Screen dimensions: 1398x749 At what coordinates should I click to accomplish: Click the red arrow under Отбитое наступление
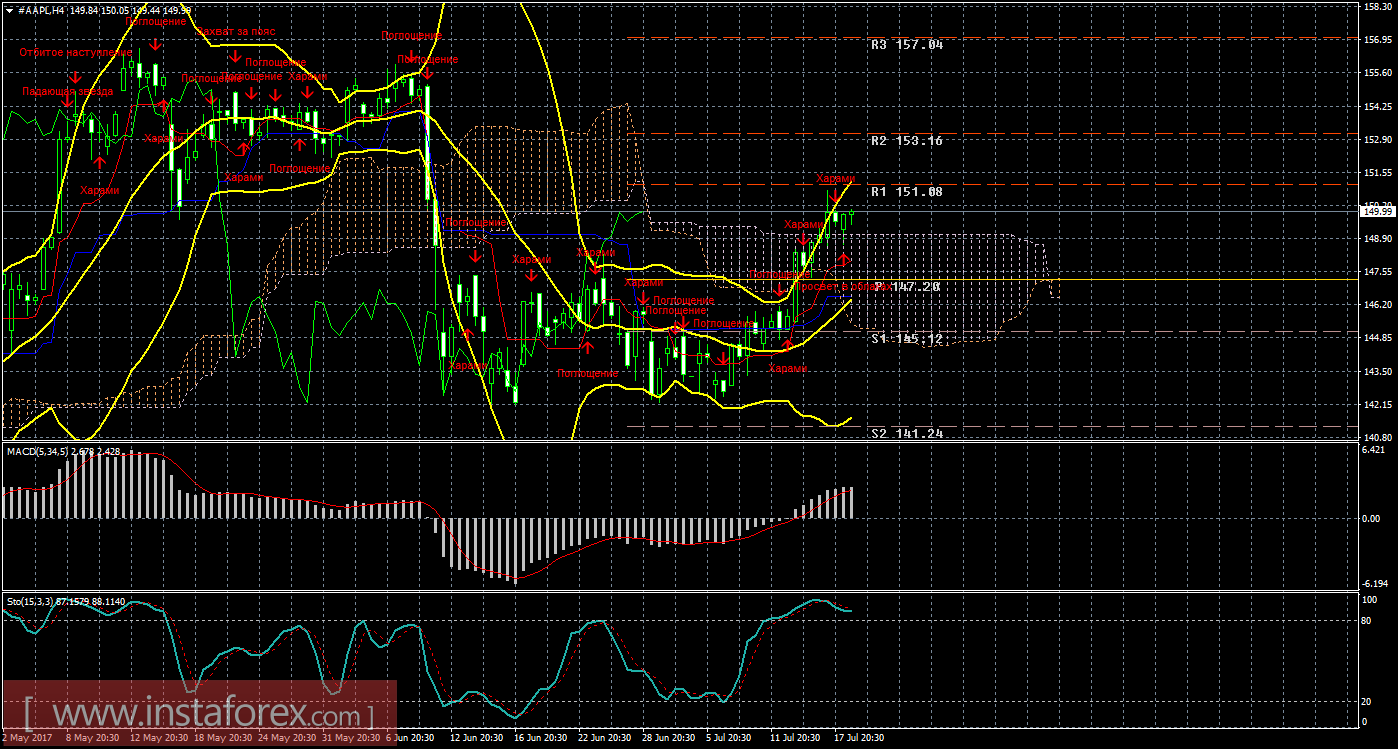pos(75,76)
